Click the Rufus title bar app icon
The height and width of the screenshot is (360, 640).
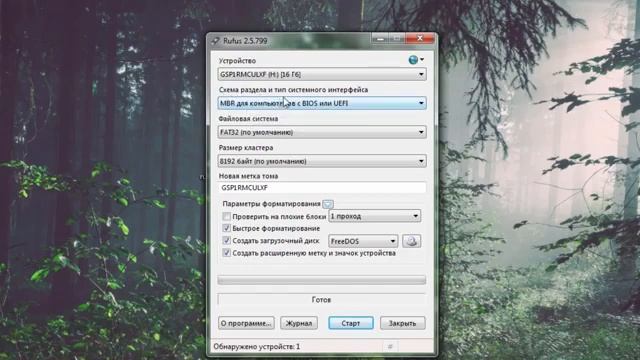[x=215, y=41]
